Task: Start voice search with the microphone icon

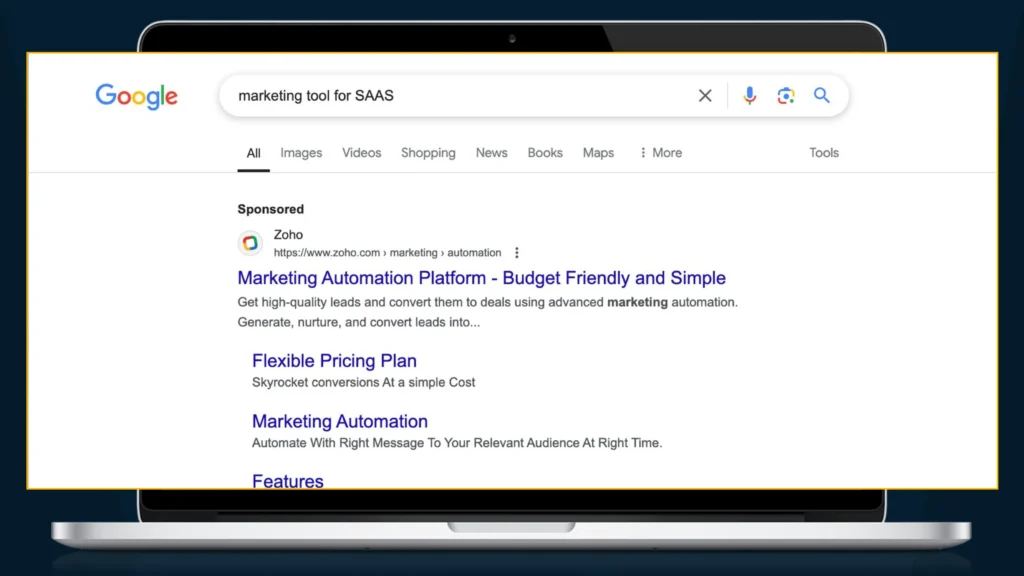Action: 749,95
